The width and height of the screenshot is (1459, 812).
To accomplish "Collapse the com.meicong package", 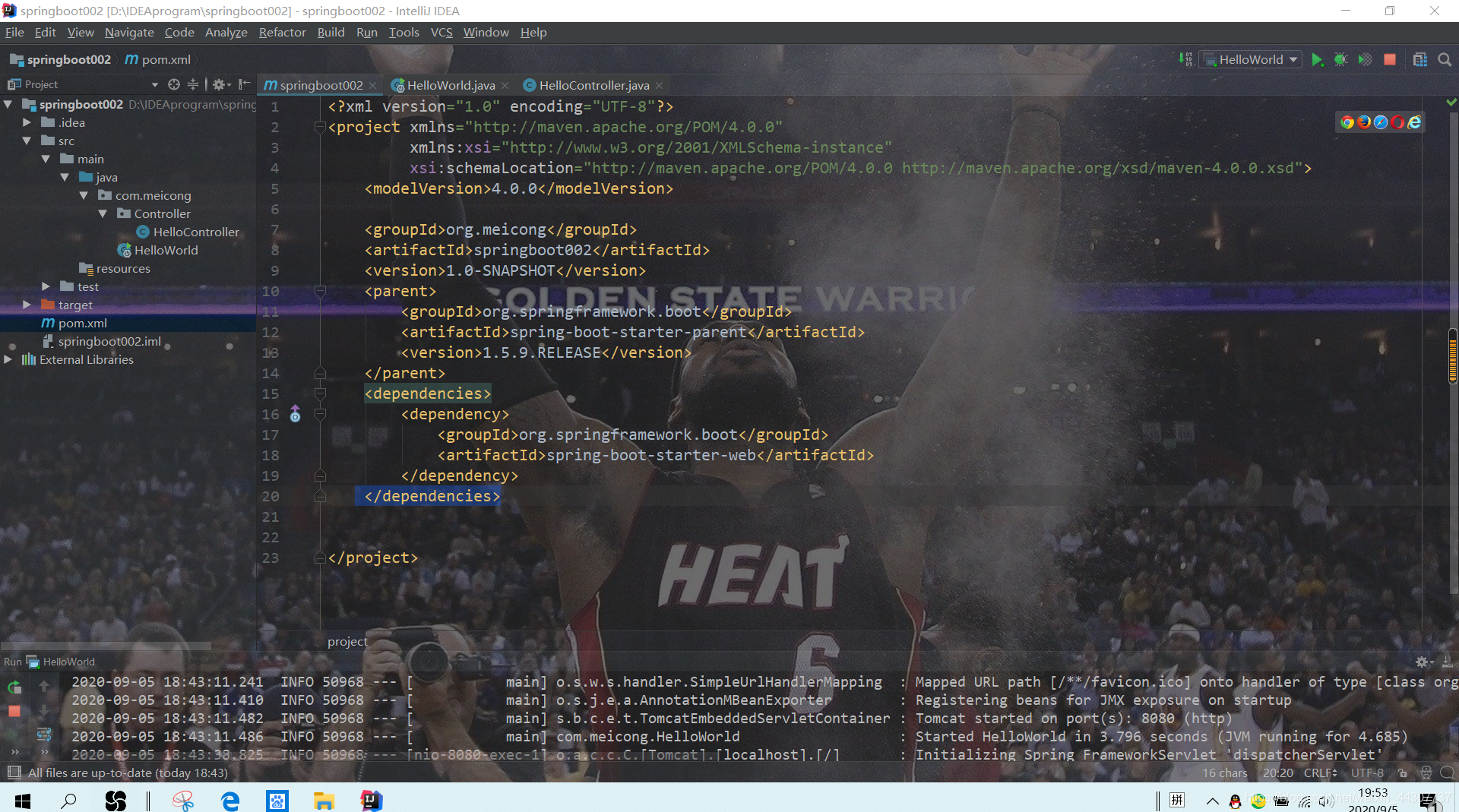I will click(x=84, y=195).
